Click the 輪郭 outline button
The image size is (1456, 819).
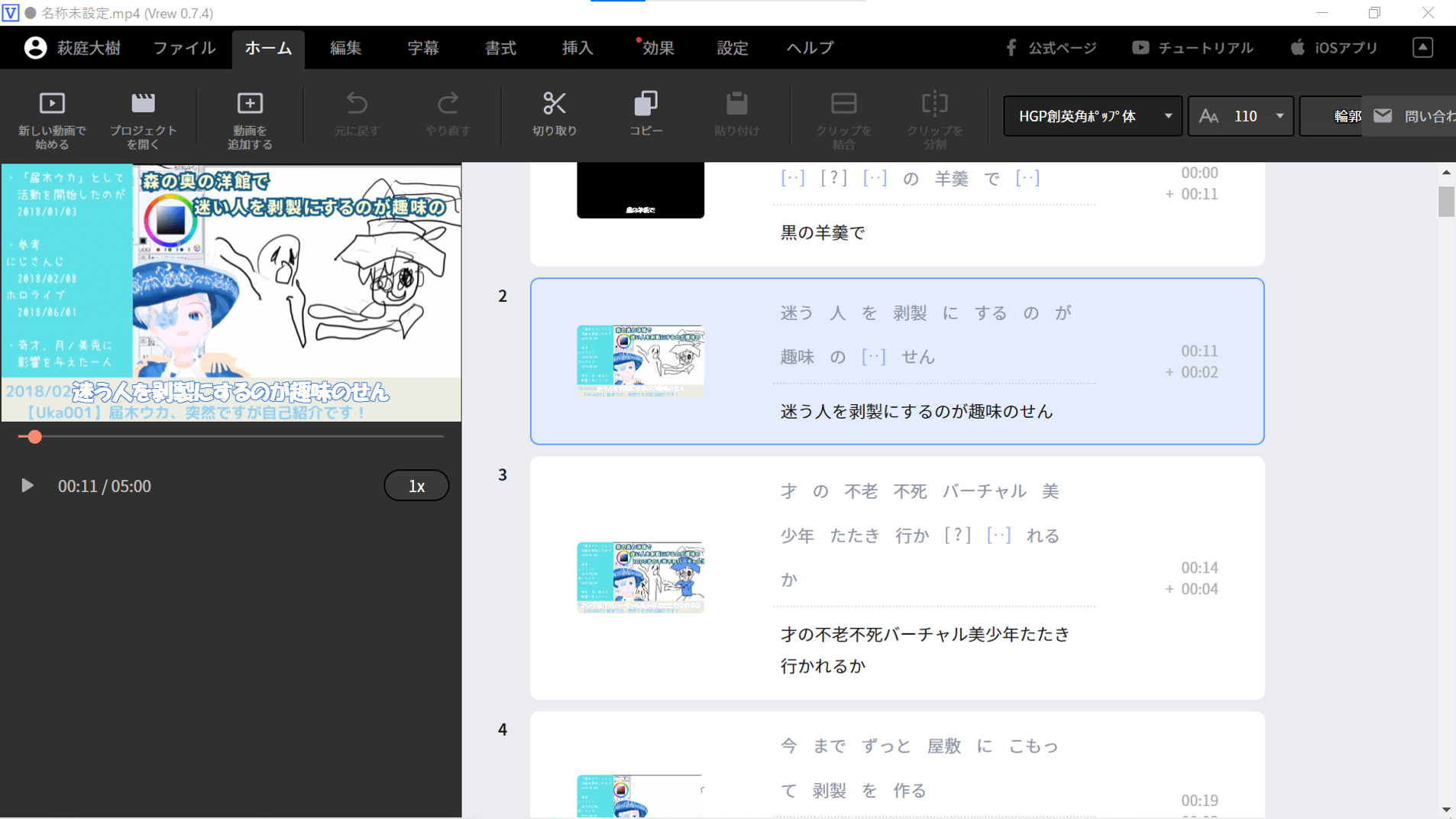click(x=1331, y=116)
